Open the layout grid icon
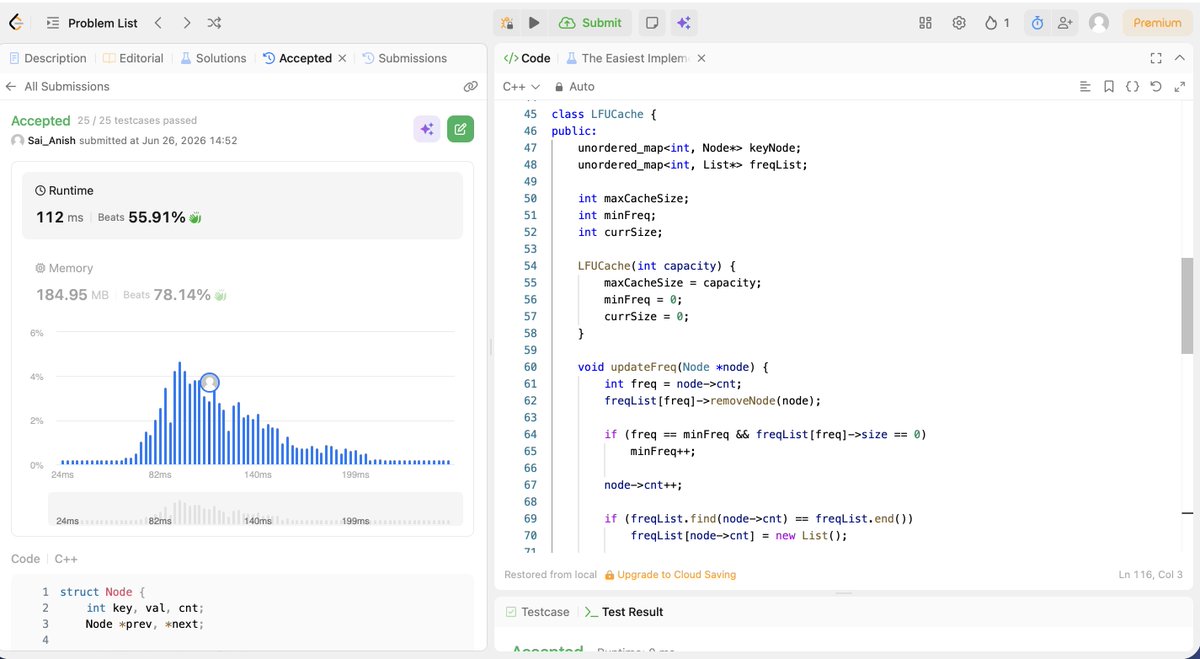Image resolution: width=1200 pixels, height=659 pixels. pos(925,22)
